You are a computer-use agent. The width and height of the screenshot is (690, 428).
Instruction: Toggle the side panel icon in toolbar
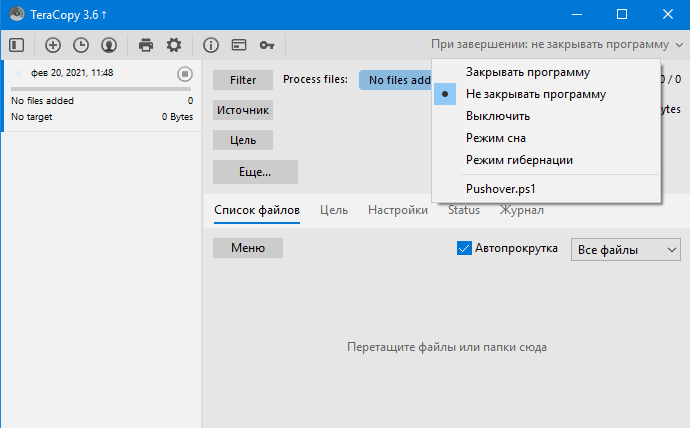[x=16, y=45]
